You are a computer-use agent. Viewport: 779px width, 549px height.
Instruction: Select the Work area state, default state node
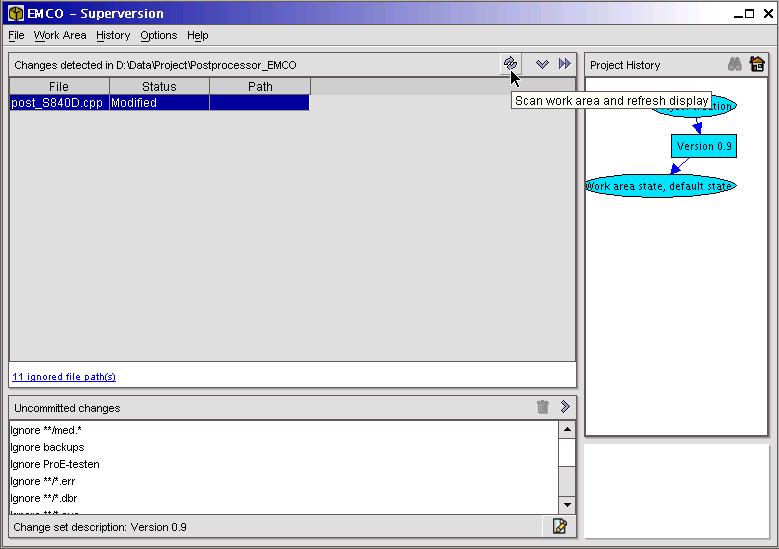(660, 186)
